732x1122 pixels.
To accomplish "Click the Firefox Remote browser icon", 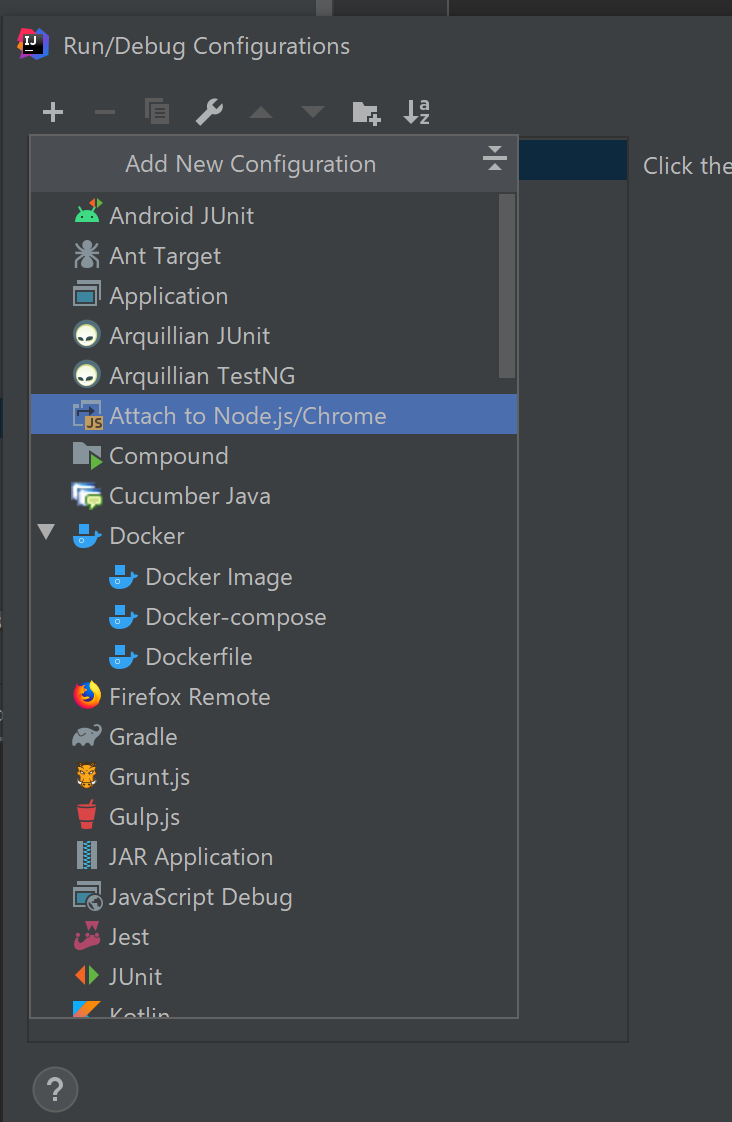I will click(87, 695).
